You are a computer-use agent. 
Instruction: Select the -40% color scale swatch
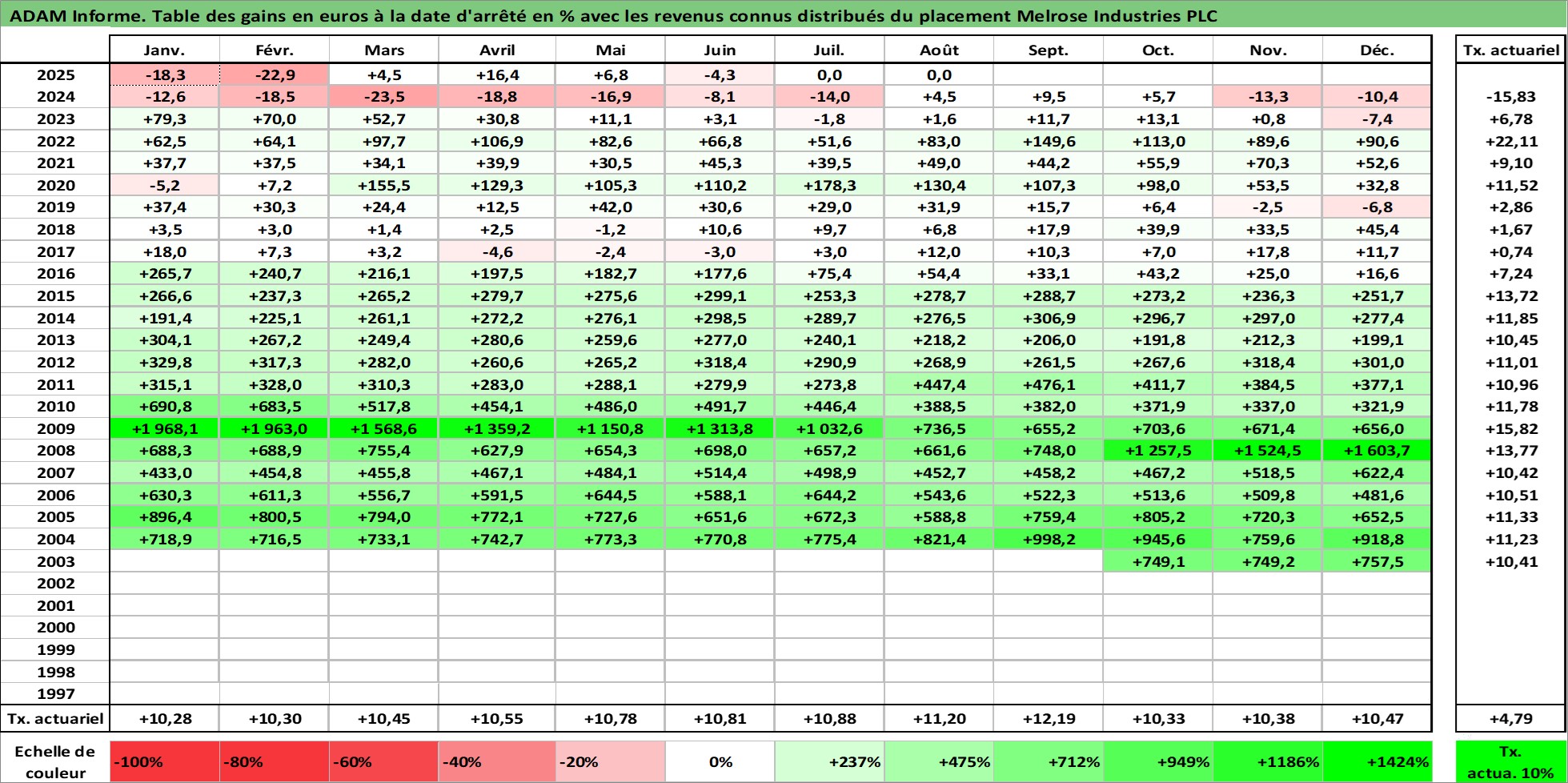[x=496, y=762]
